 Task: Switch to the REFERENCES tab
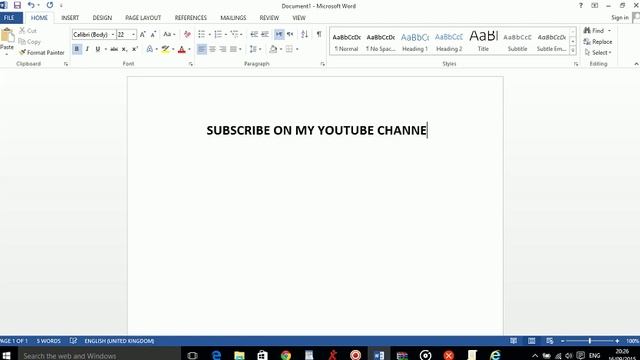click(191, 18)
